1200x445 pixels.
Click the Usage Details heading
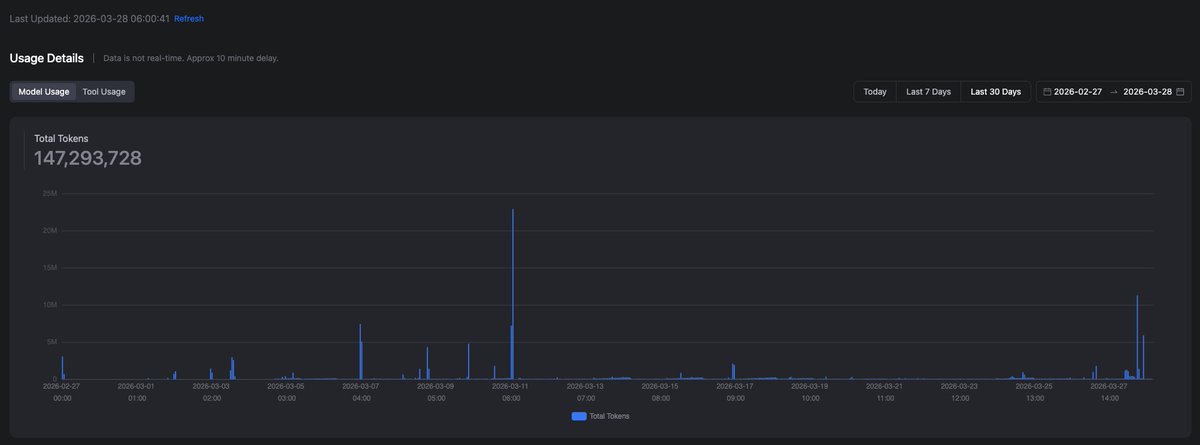click(47, 58)
